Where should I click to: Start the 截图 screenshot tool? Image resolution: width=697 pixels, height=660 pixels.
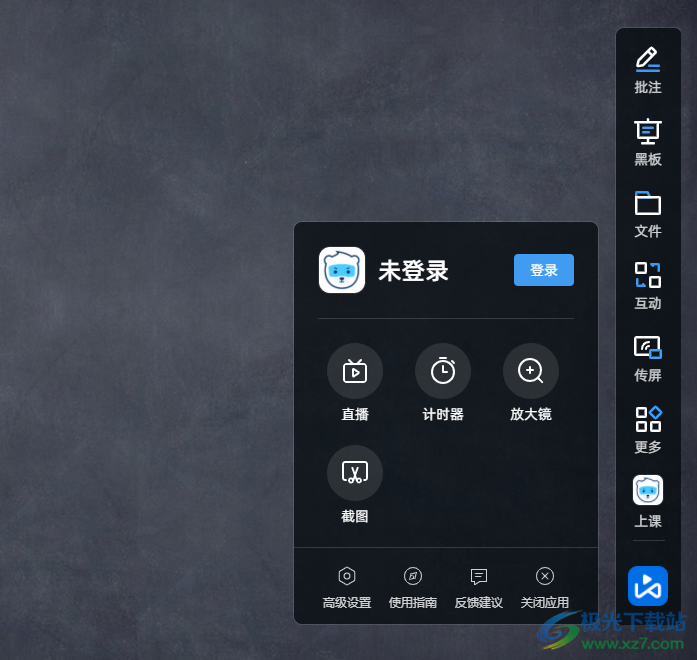tap(355, 473)
